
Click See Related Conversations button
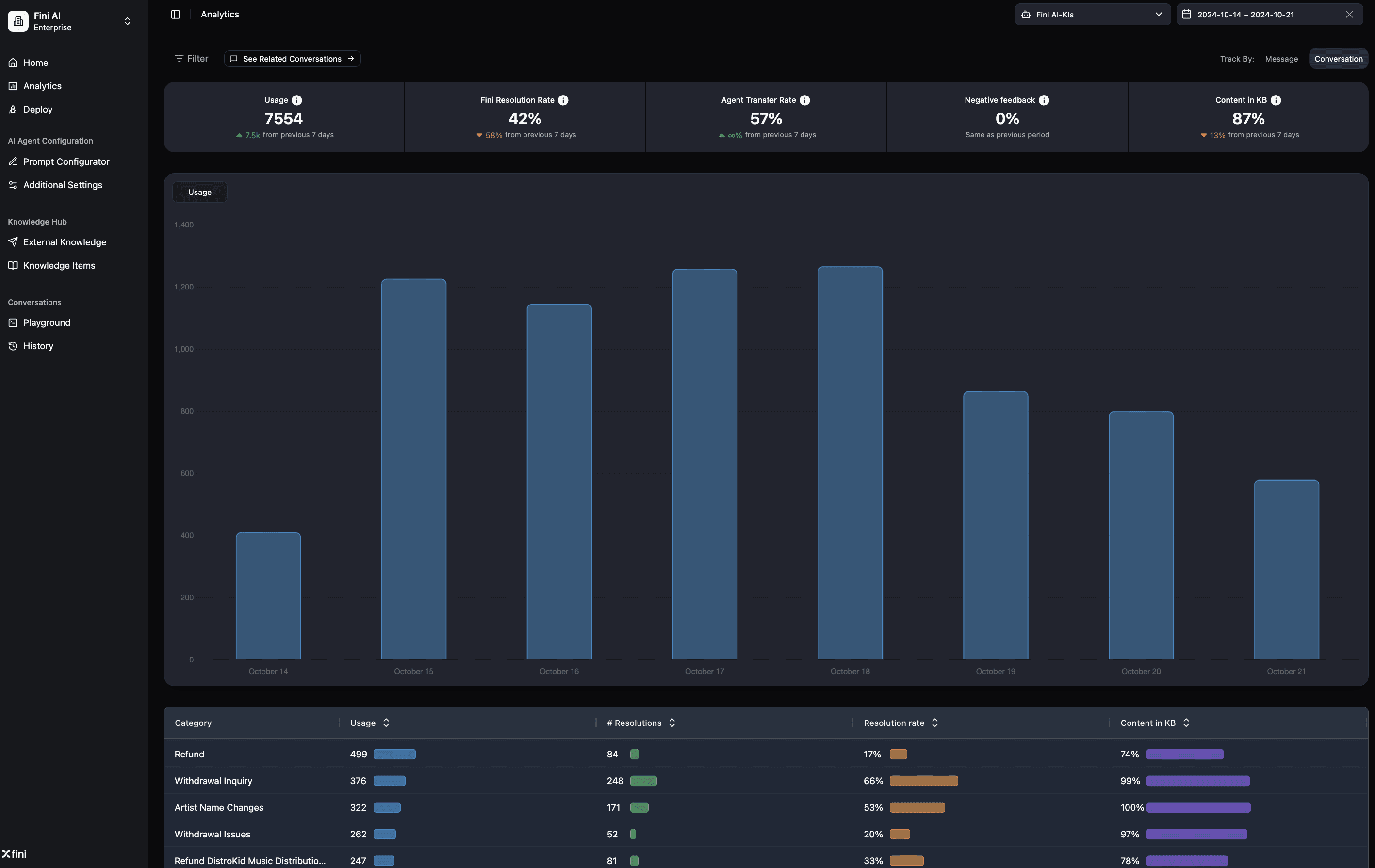tap(293, 59)
